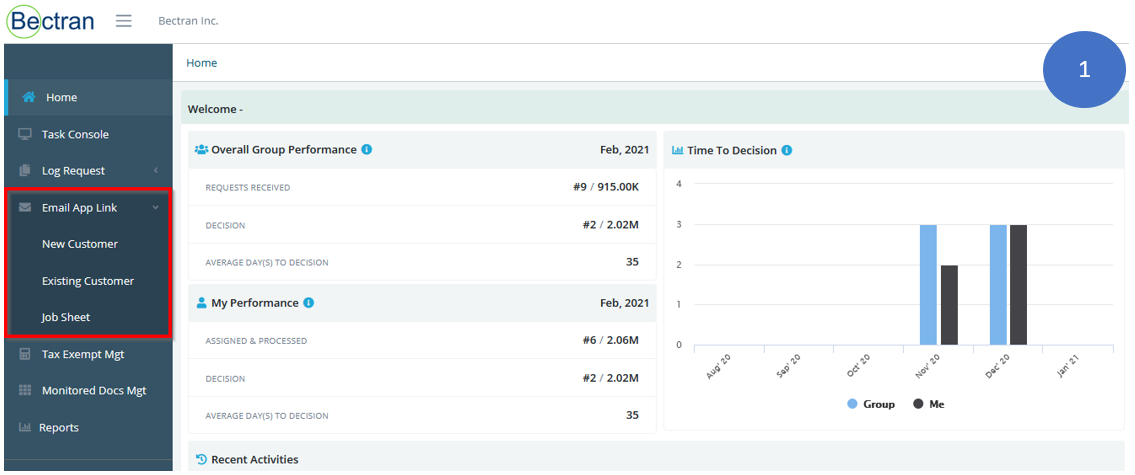This screenshot has height=475, width=1135.
Task: Click the bar chart icon in Time To Decision
Action: click(x=678, y=151)
